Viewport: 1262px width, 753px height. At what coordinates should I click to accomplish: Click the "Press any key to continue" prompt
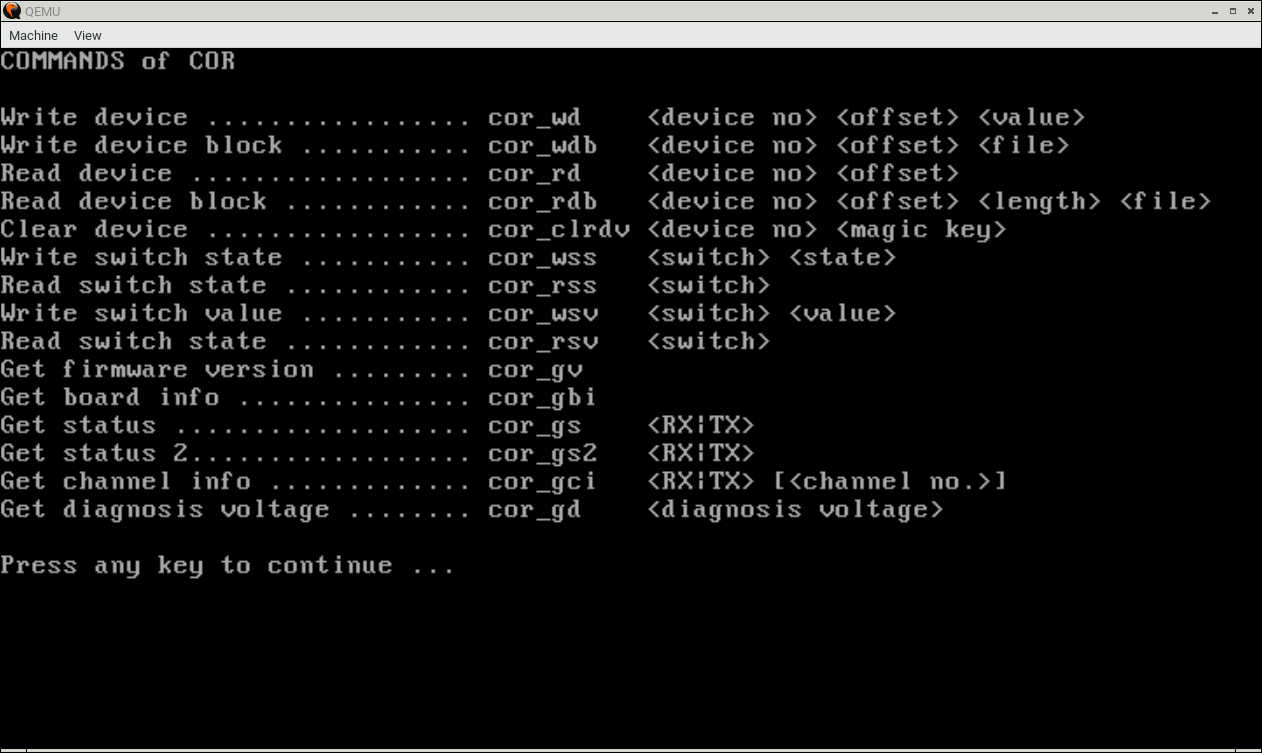227,566
